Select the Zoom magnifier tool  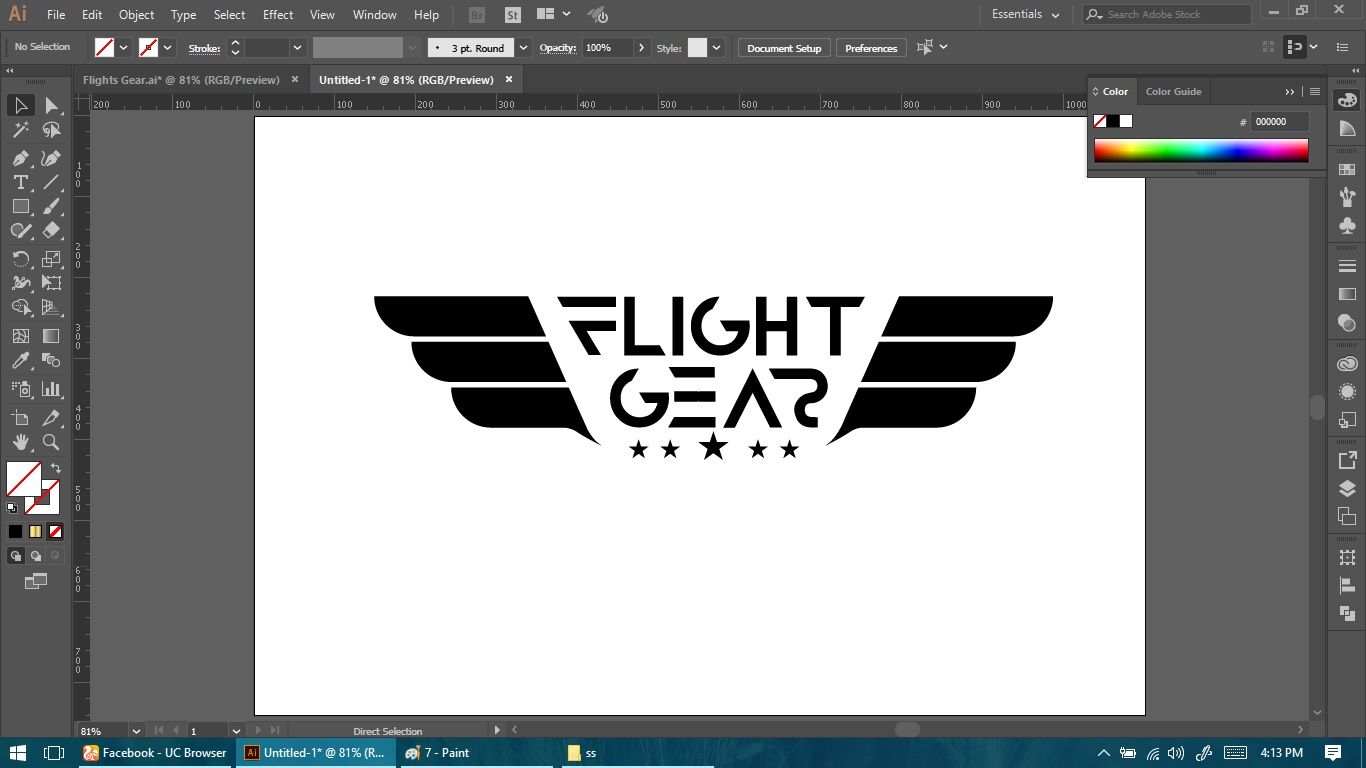coord(52,442)
